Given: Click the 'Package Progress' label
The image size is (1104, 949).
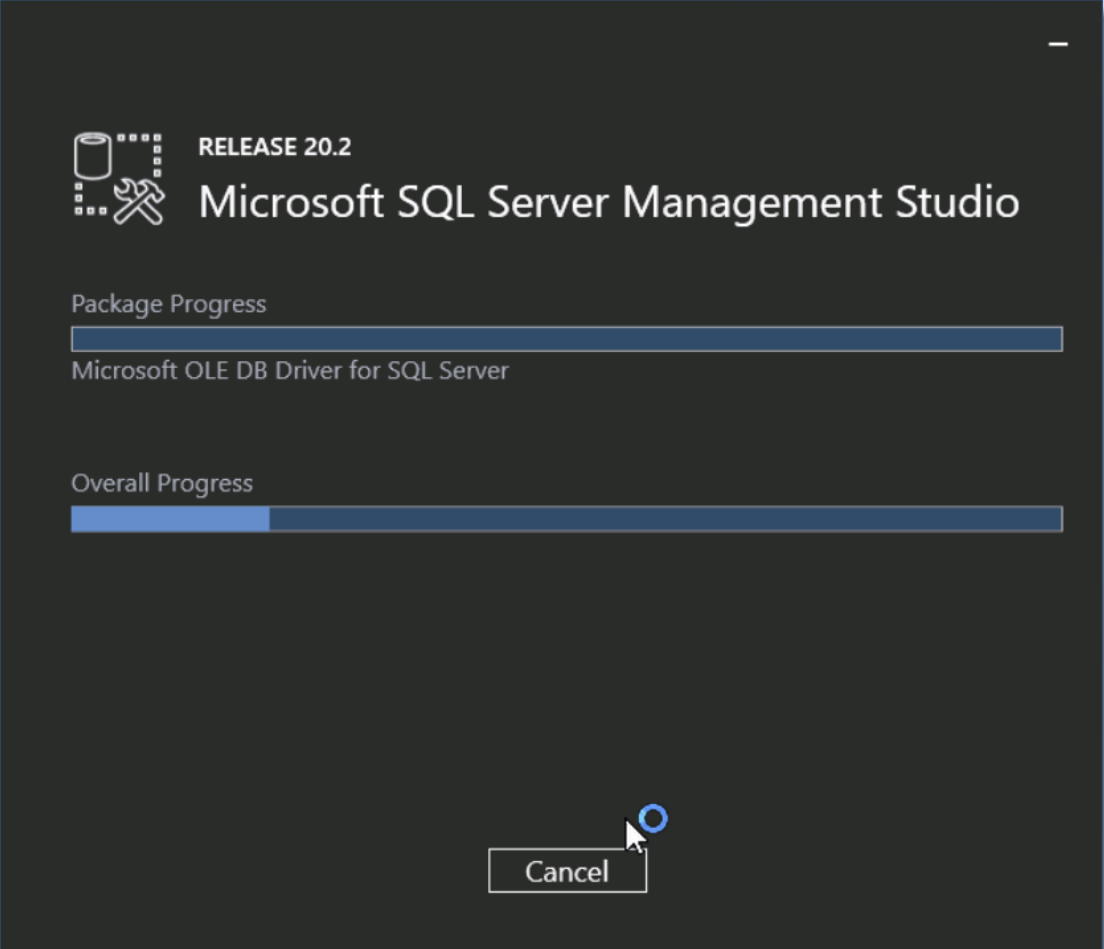Looking at the screenshot, I should [169, 304].
